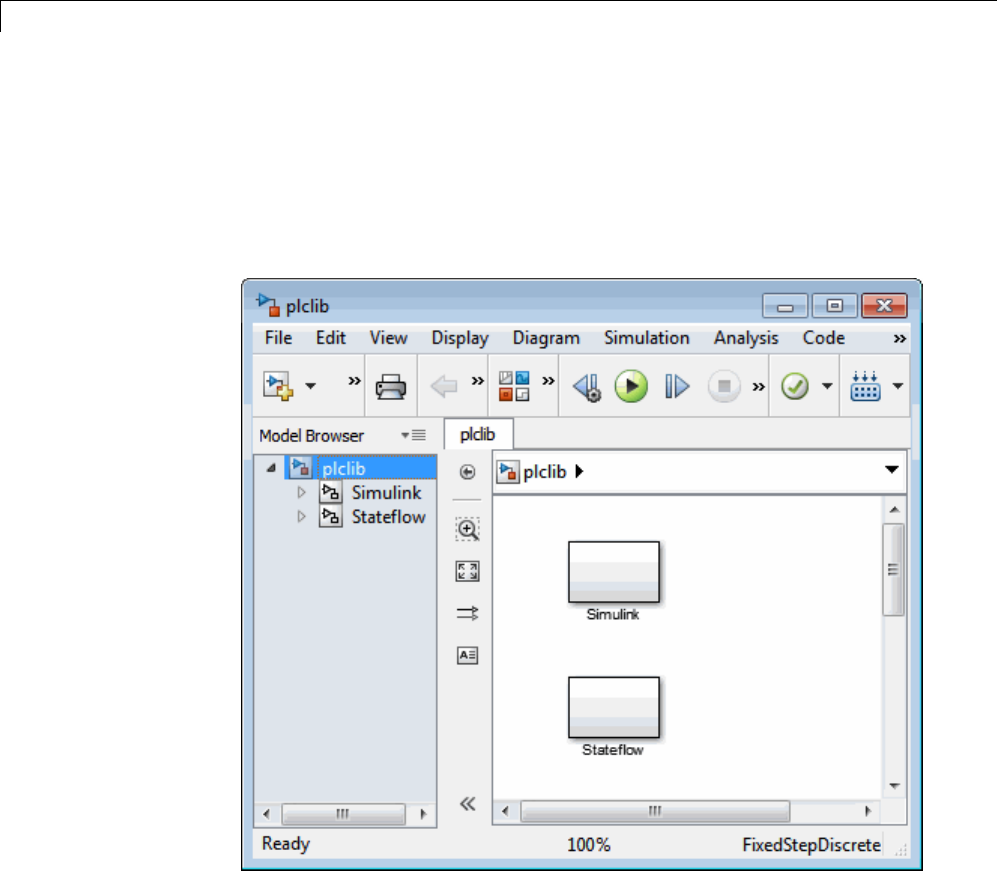This screenshot has height=871, width=997.
Task: Expand the Simulink tree node arrow
Action: click(301, 492)
